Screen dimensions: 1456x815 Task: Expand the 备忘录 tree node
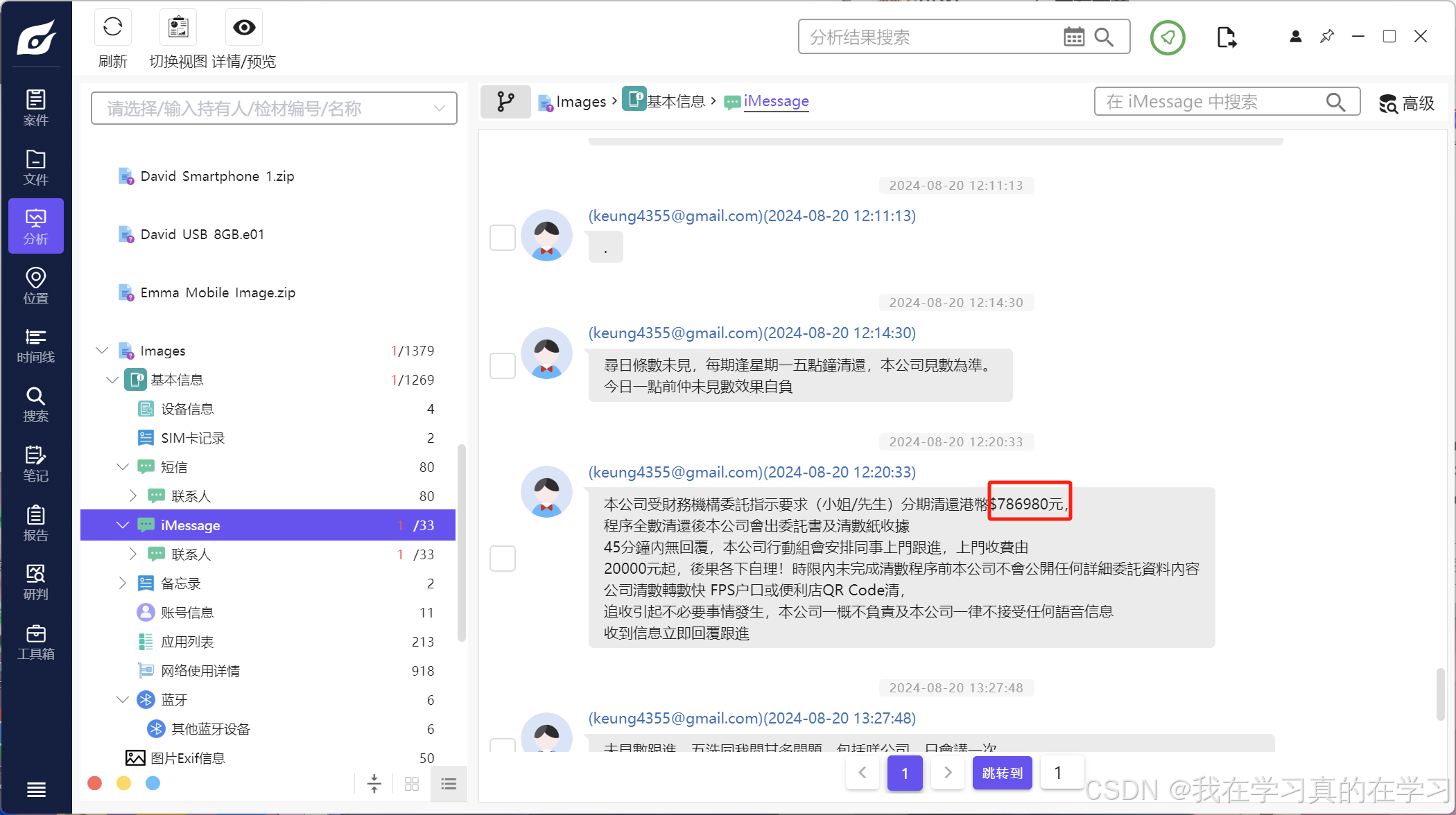(122, 584)
